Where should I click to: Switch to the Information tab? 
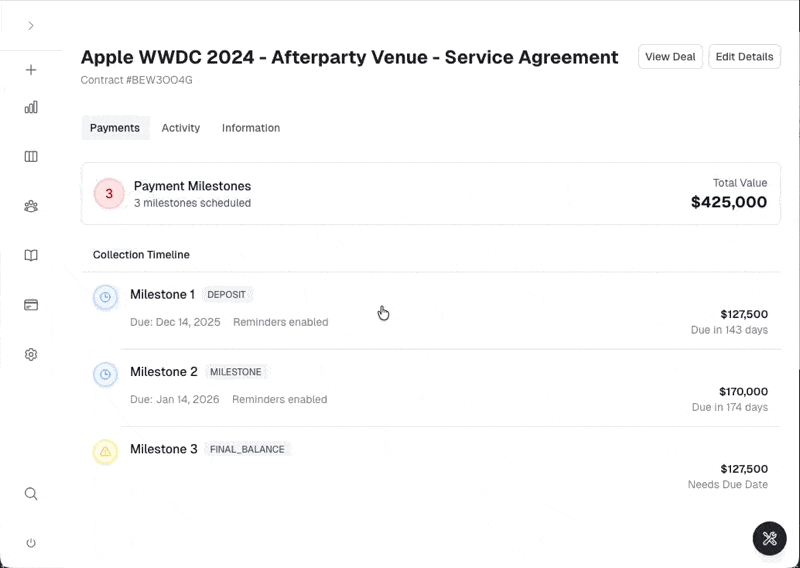click(251, 128)
